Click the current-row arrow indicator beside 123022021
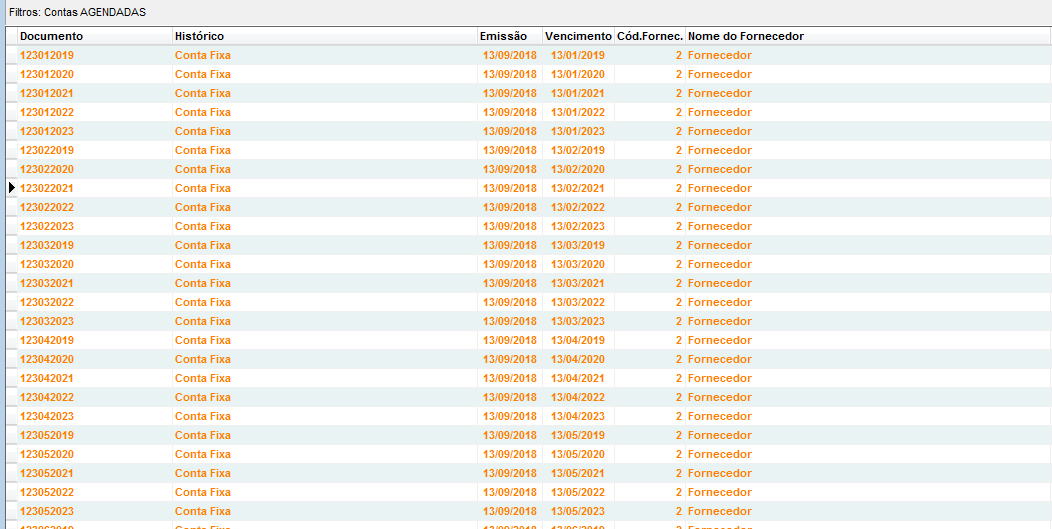Viewport: 1052px width, 529px height. pos(12,188)
